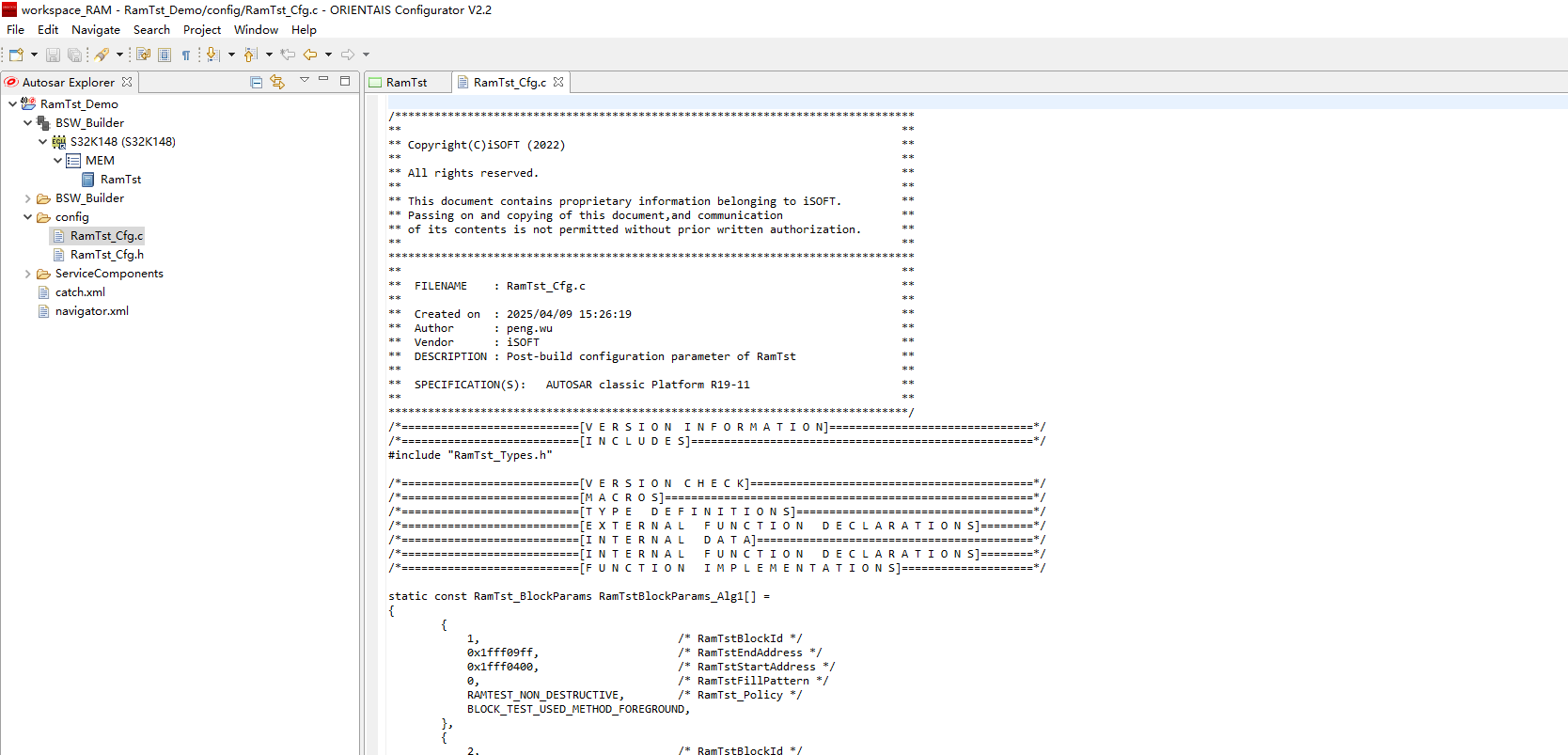Switch to the RamTst editor tab
Viewport: 1568px width, 755px height.
click(x=406, y=83)
